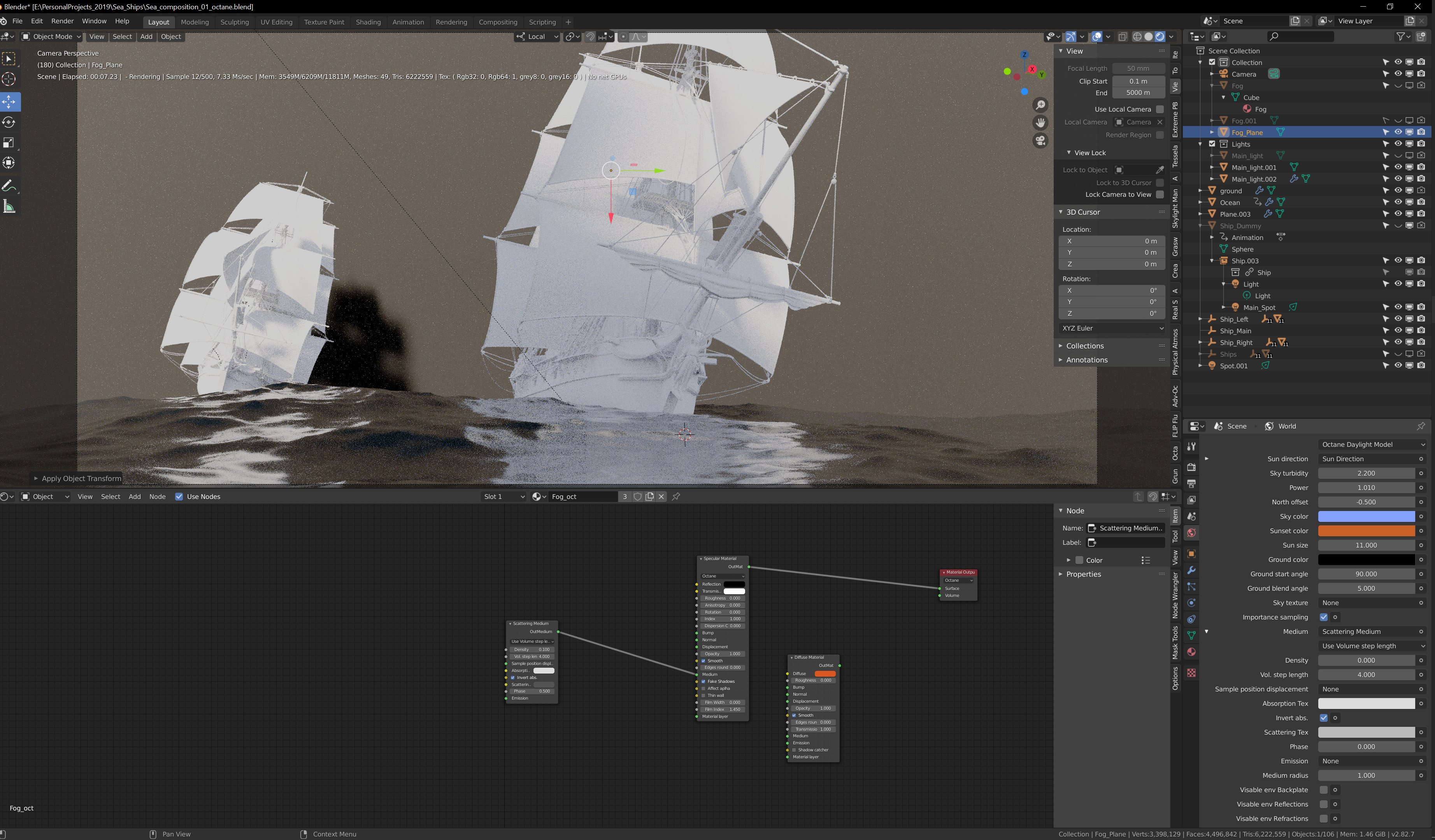Image resolution: width=1435 pixels, height=840 pixels.
Task: Click the Sunset color orange swatch
Action: (x=1365, y=531)
